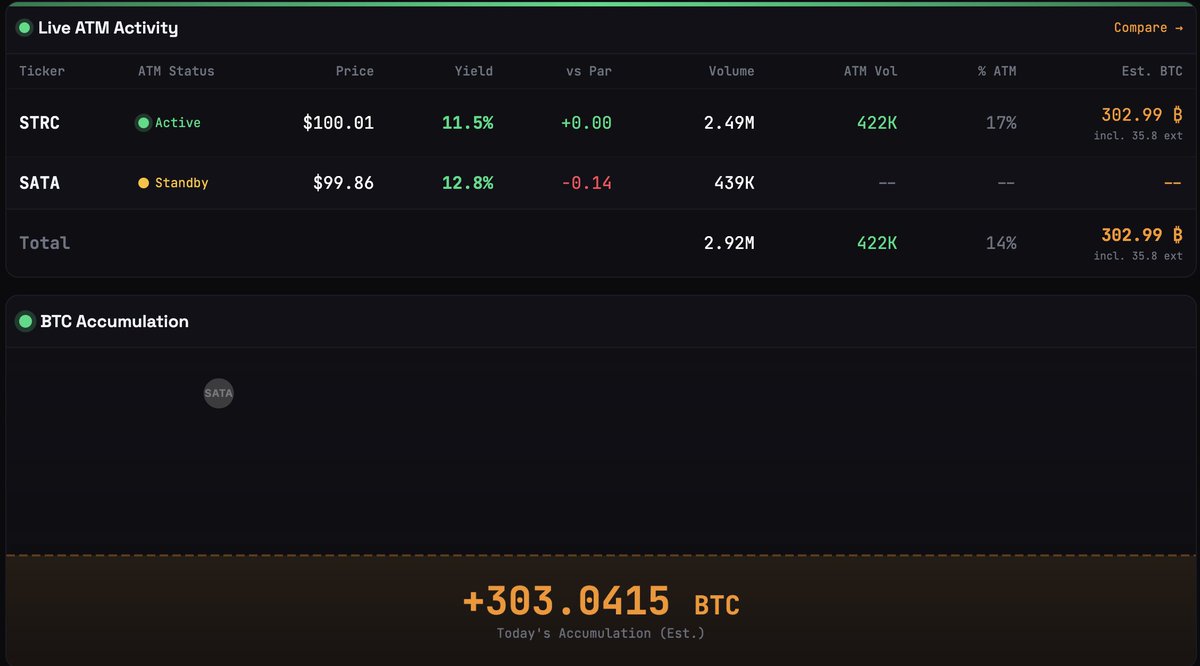Sort by the Volume column header
Image resolution: width=1200 pixels, height=666 pixels.
pyautogui.click(x=732, y=71)
